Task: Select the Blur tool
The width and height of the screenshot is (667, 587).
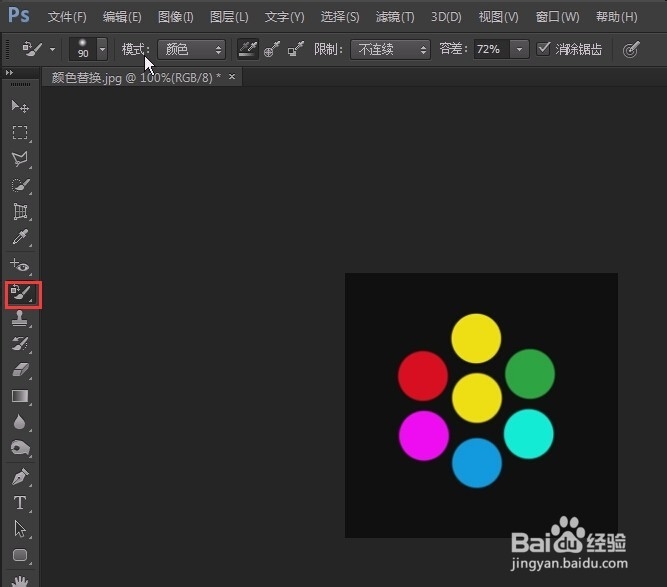Action: pos(20,422)
